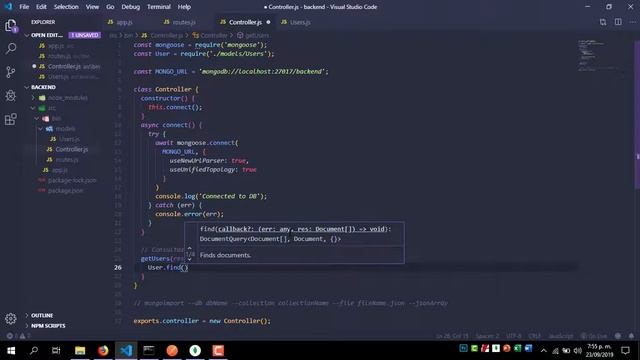The width and height of the screenshot is (640, 360).
Task: Open the Windows Action Center
Action: click(625, 351)
